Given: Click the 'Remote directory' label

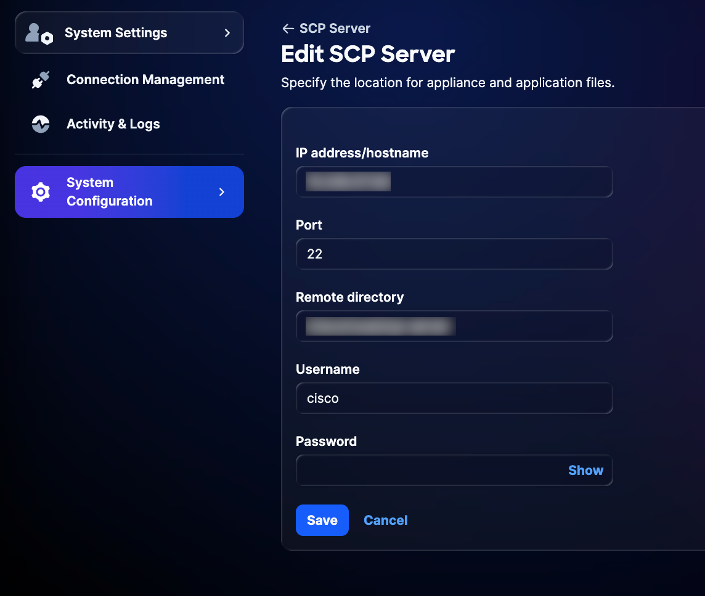Looking at the screenshot, I should [x=350, y=297].
